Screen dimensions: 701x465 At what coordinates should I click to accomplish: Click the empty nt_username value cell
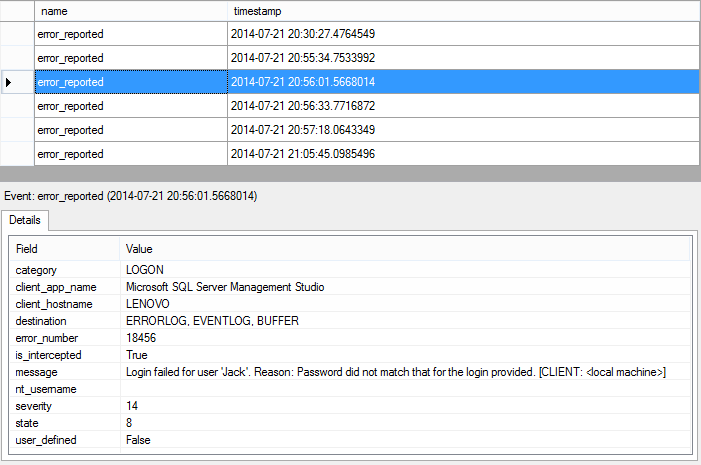(400, 389)
